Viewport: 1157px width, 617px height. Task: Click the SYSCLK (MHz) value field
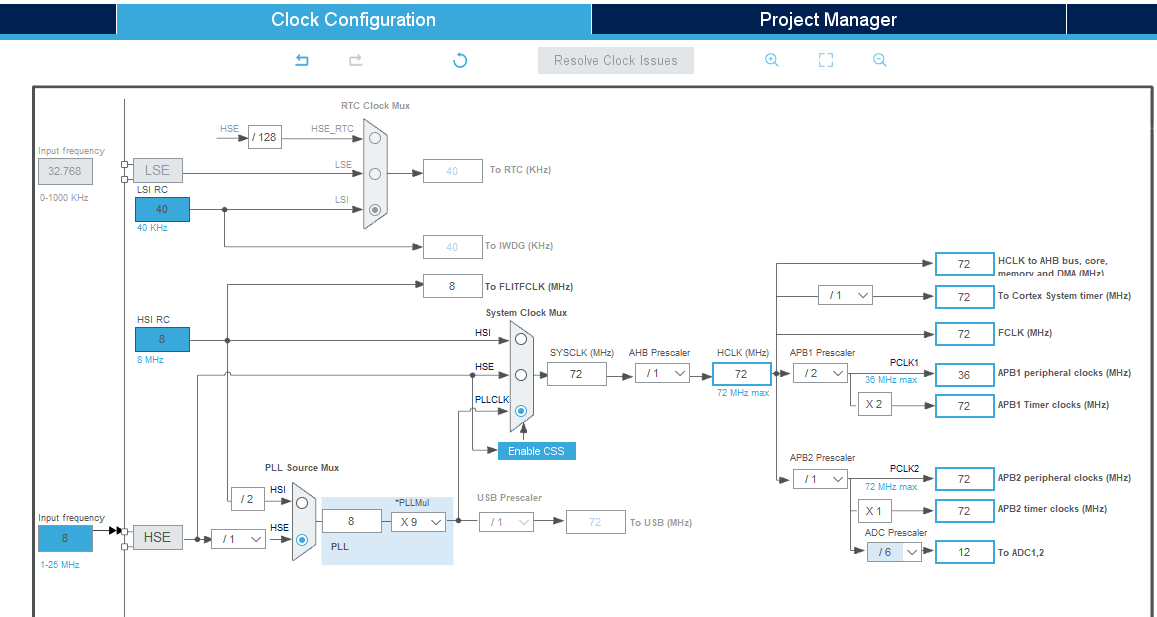576,374
